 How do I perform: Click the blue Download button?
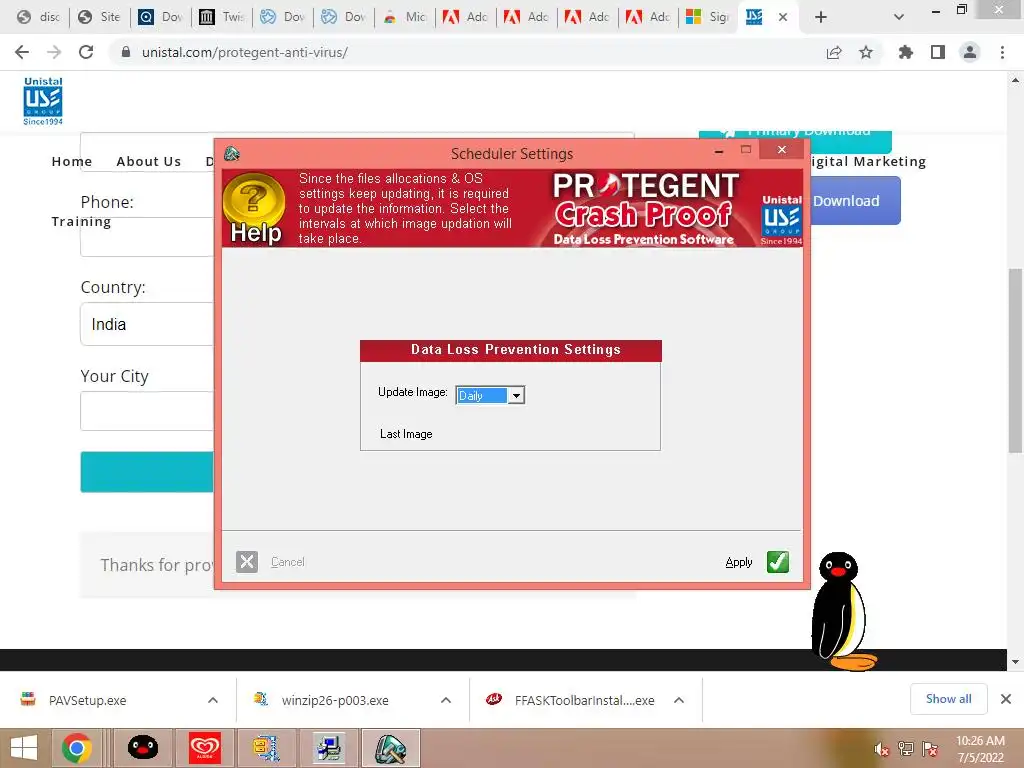[855, 200]
